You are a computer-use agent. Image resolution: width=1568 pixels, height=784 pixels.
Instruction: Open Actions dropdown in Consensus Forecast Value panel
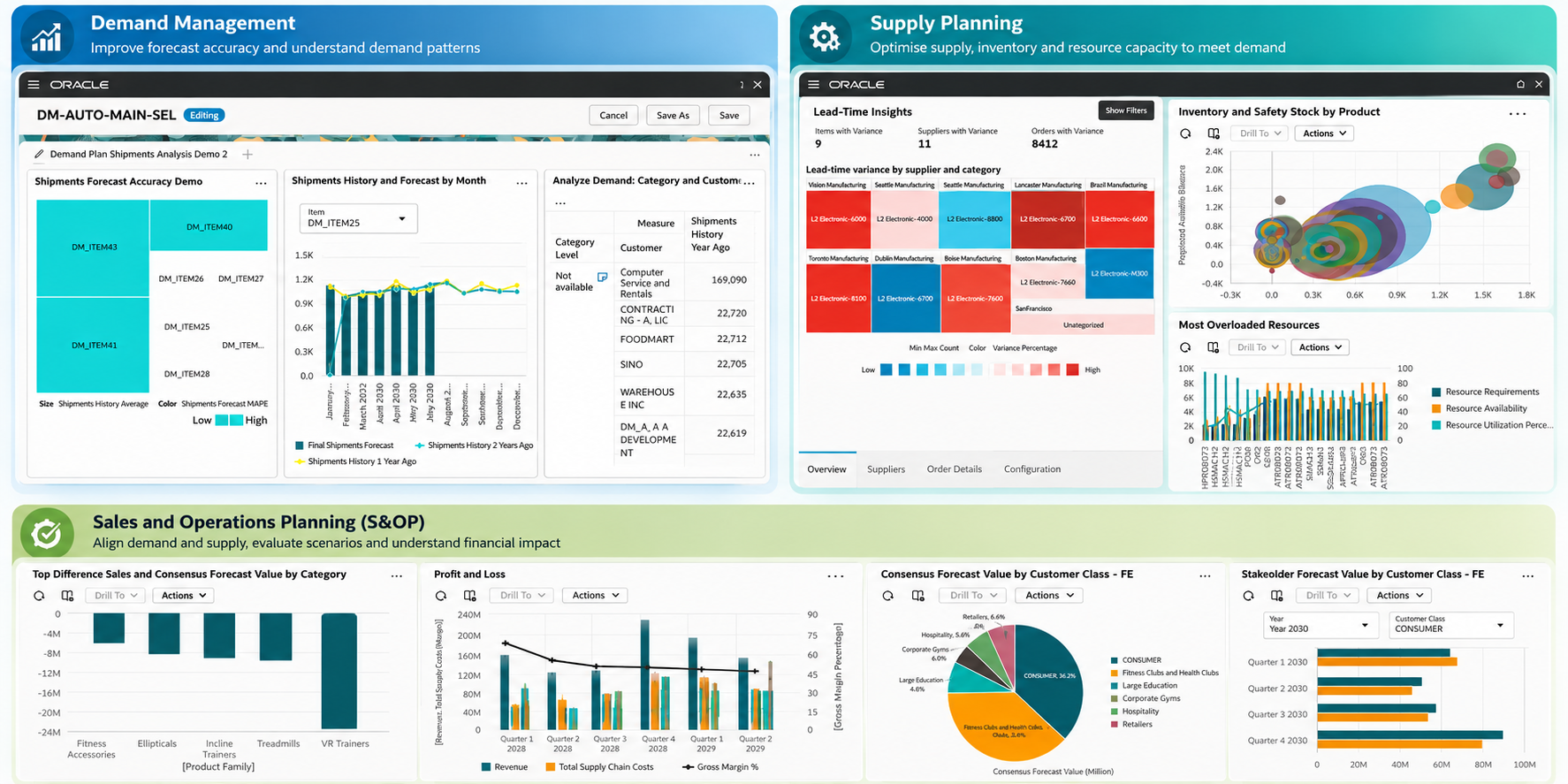point(1048,596)
